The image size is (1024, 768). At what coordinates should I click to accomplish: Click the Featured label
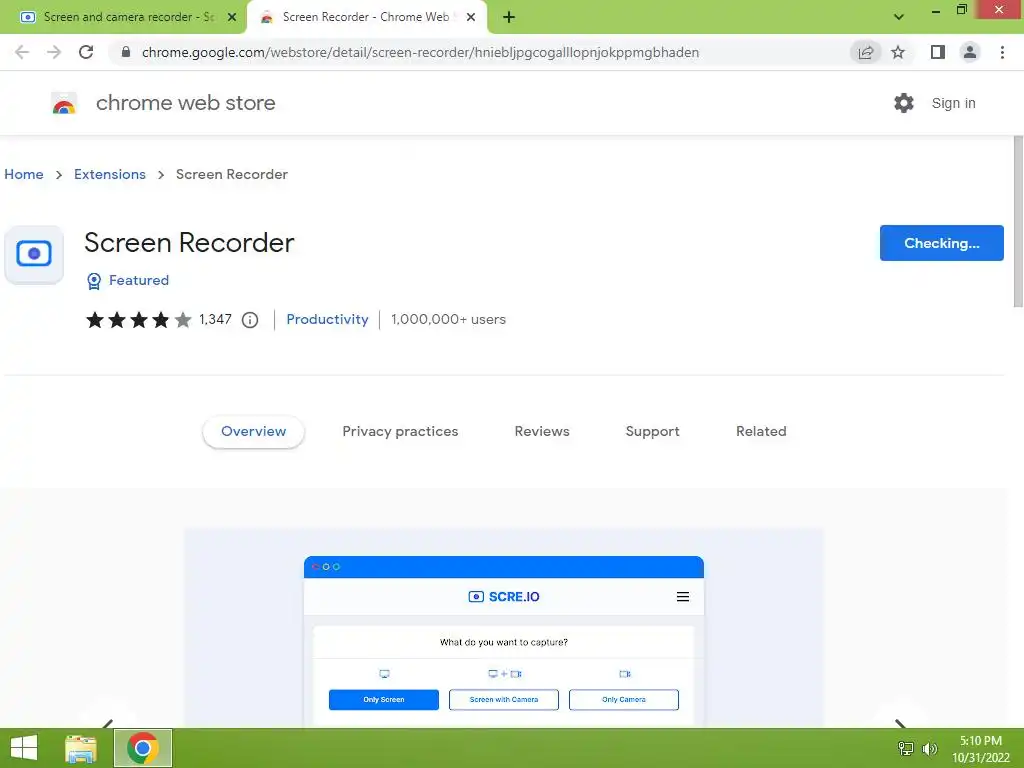tap(139, 280)
